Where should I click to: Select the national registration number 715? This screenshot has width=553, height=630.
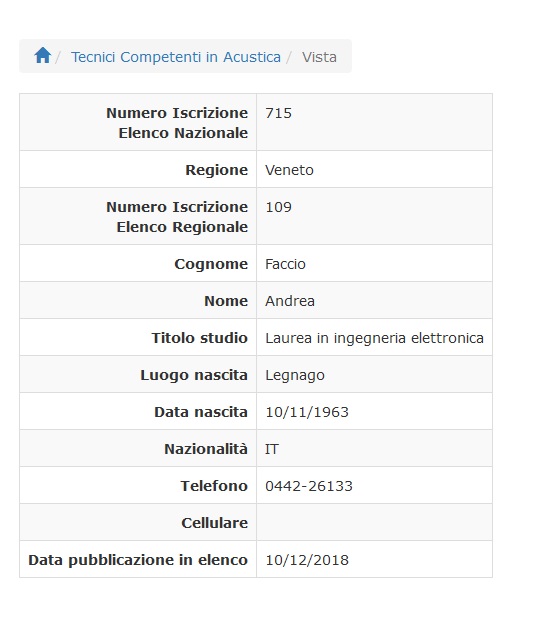[278, 113]
